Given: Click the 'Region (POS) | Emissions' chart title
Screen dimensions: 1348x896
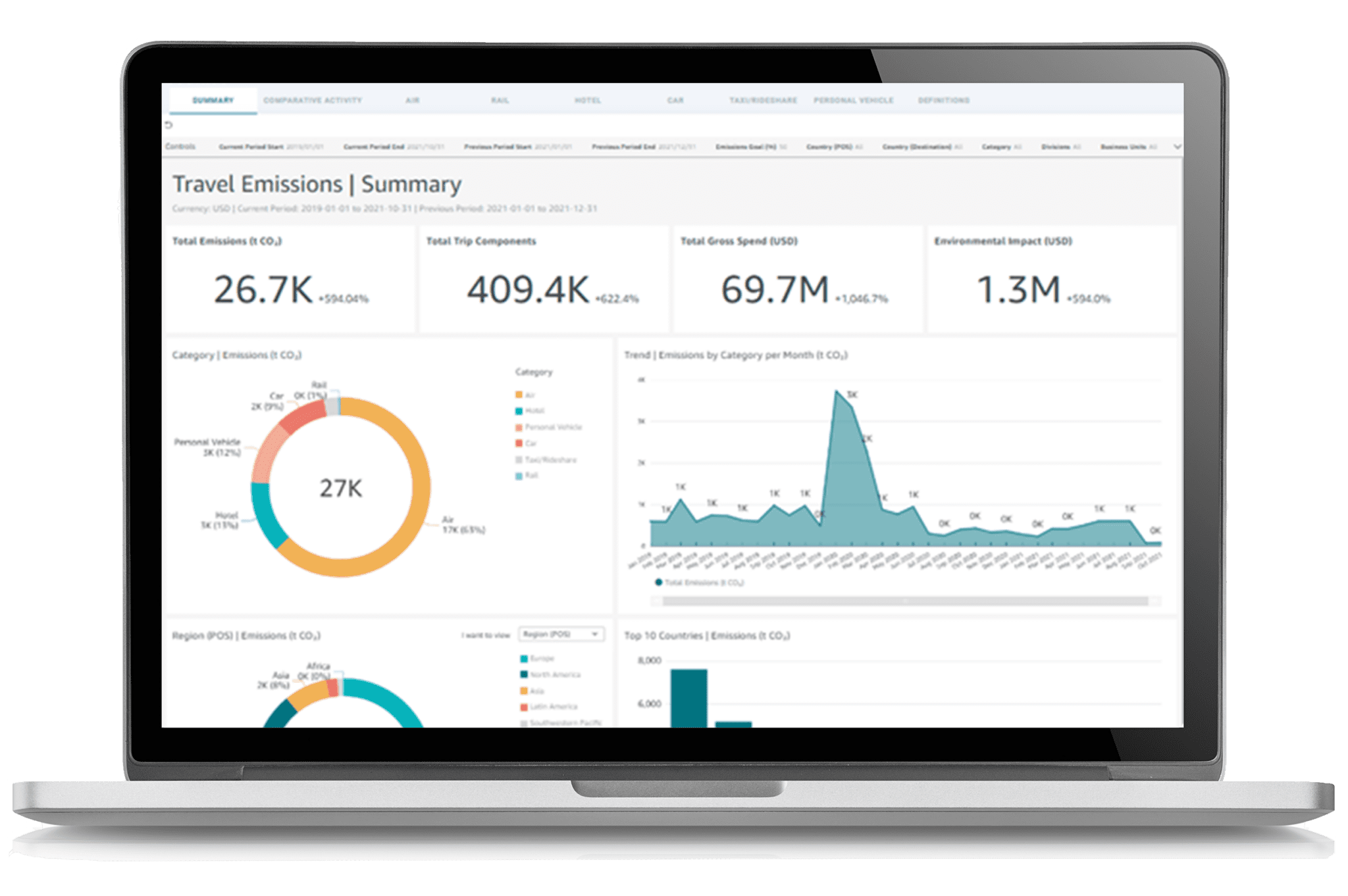Looking at the screenshot, I should [246, 635].
